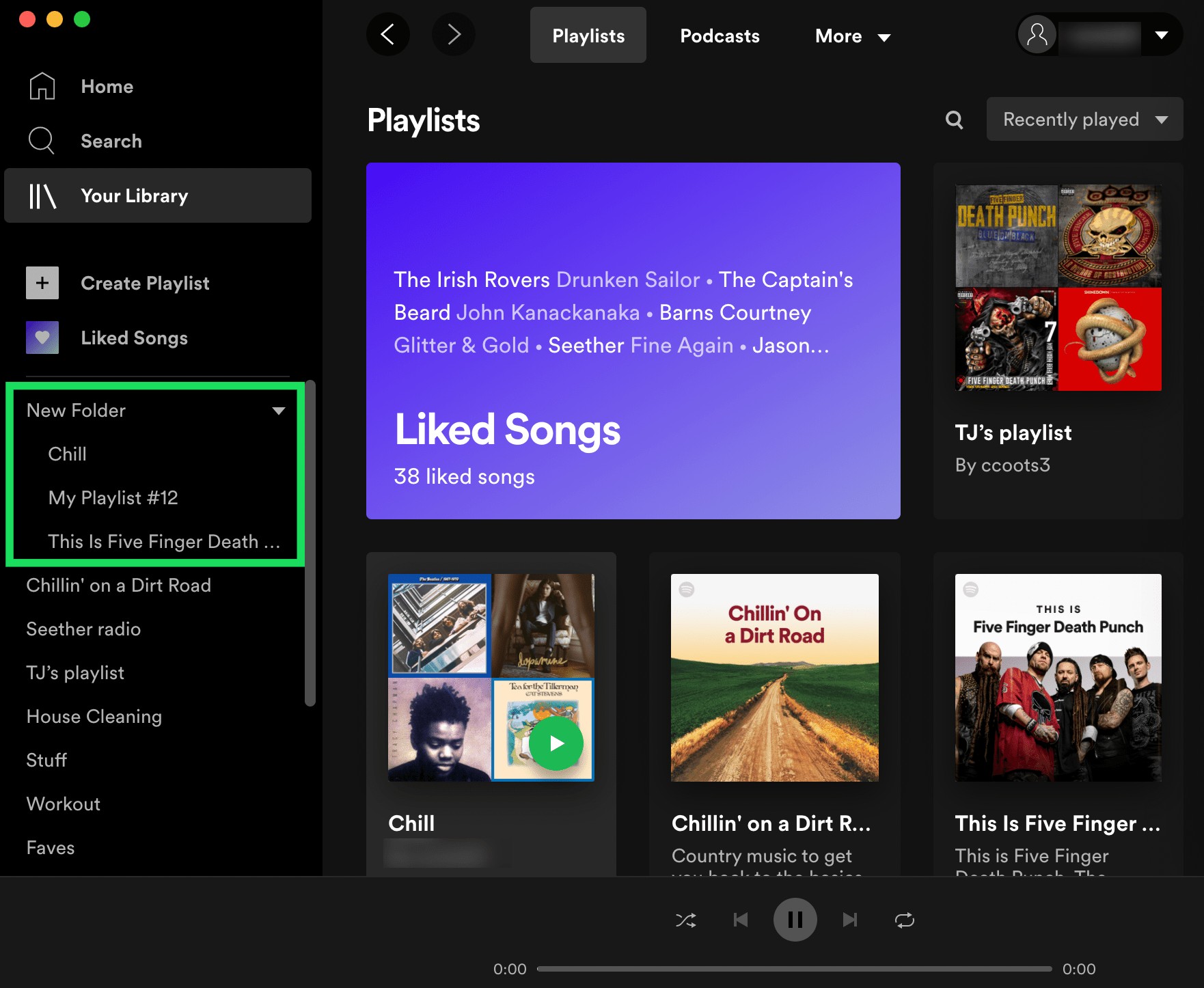Viewport: 1204px width, 988px height.
Task: Skip to the next track
Action: point(850,920)
